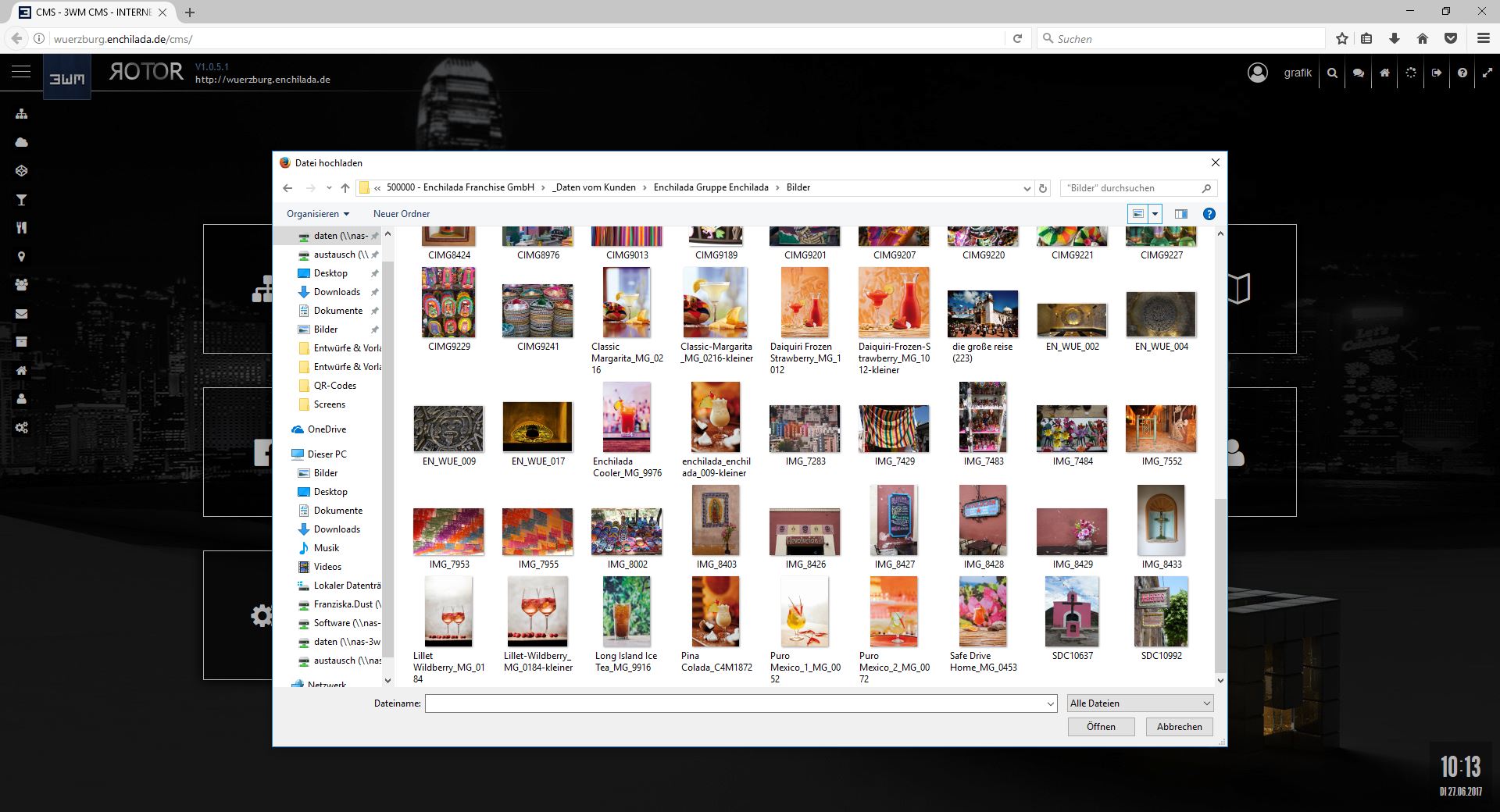This screenshot has width=1500, height=812.
Task: Reload the browser page
Action: coord(1017,38)
